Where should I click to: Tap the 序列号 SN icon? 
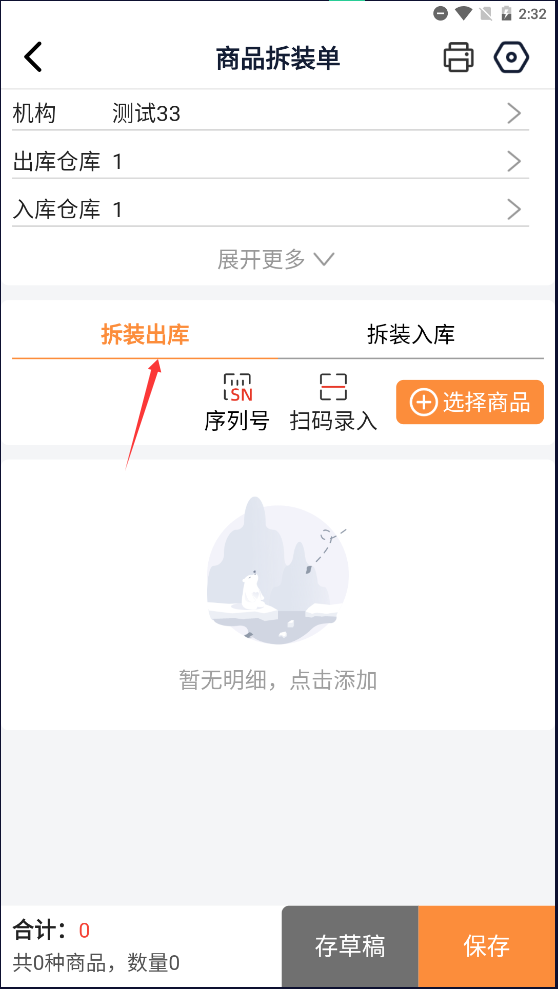click(237, 387)
